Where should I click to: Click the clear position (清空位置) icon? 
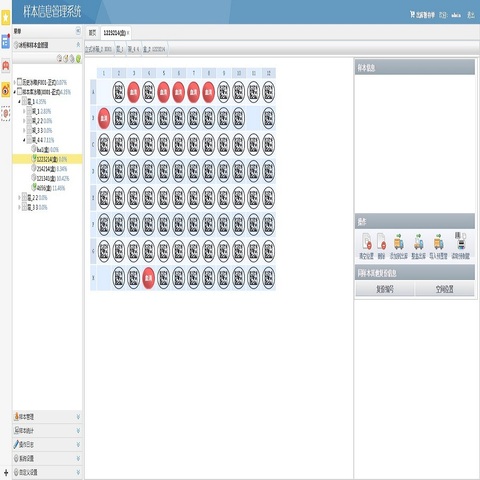pyautogui.click(x=367, y=242)
